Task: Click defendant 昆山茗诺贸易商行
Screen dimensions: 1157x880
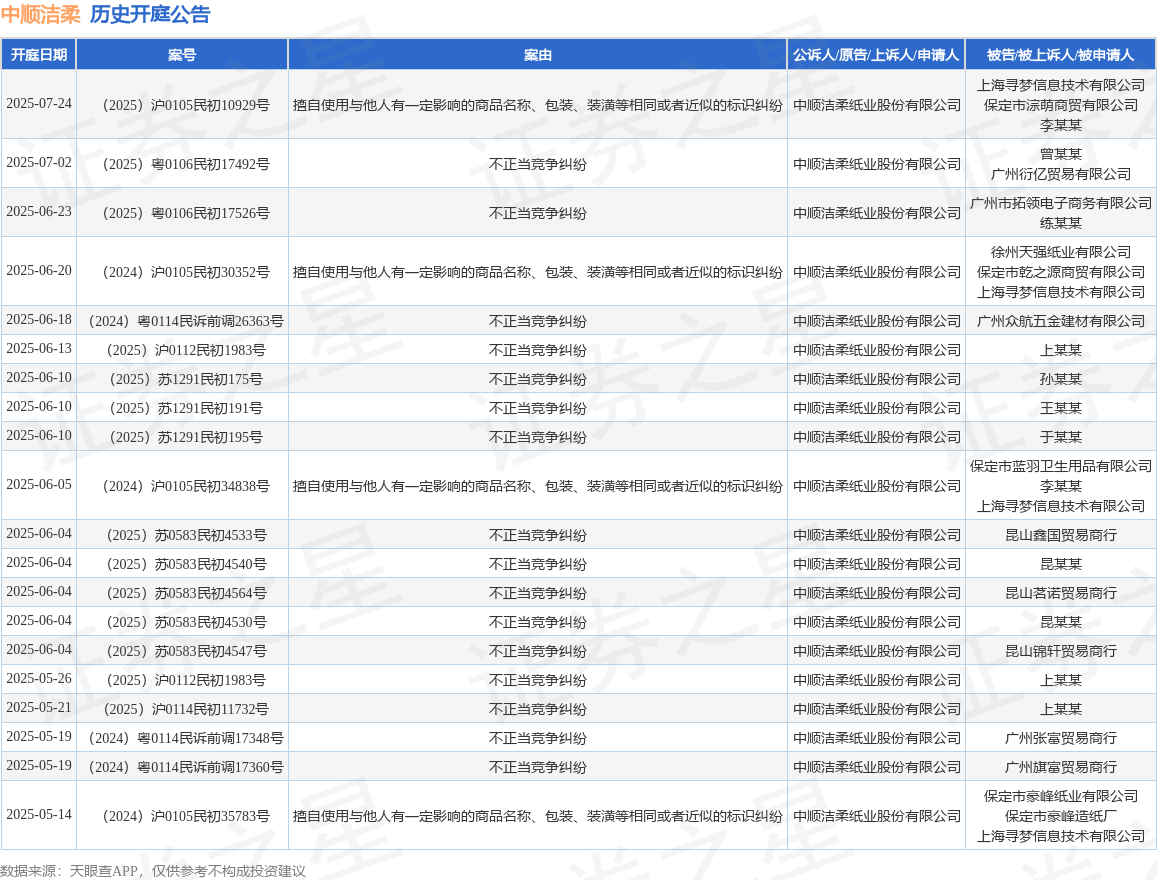Action: click(1060, 593)
